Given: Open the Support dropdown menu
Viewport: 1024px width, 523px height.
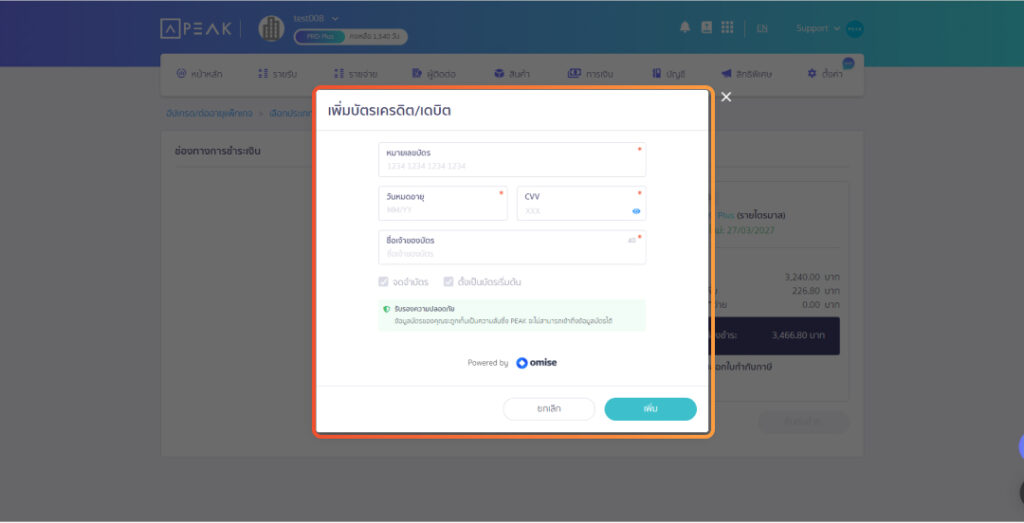Looking at the screenshot, I should 818,28.
